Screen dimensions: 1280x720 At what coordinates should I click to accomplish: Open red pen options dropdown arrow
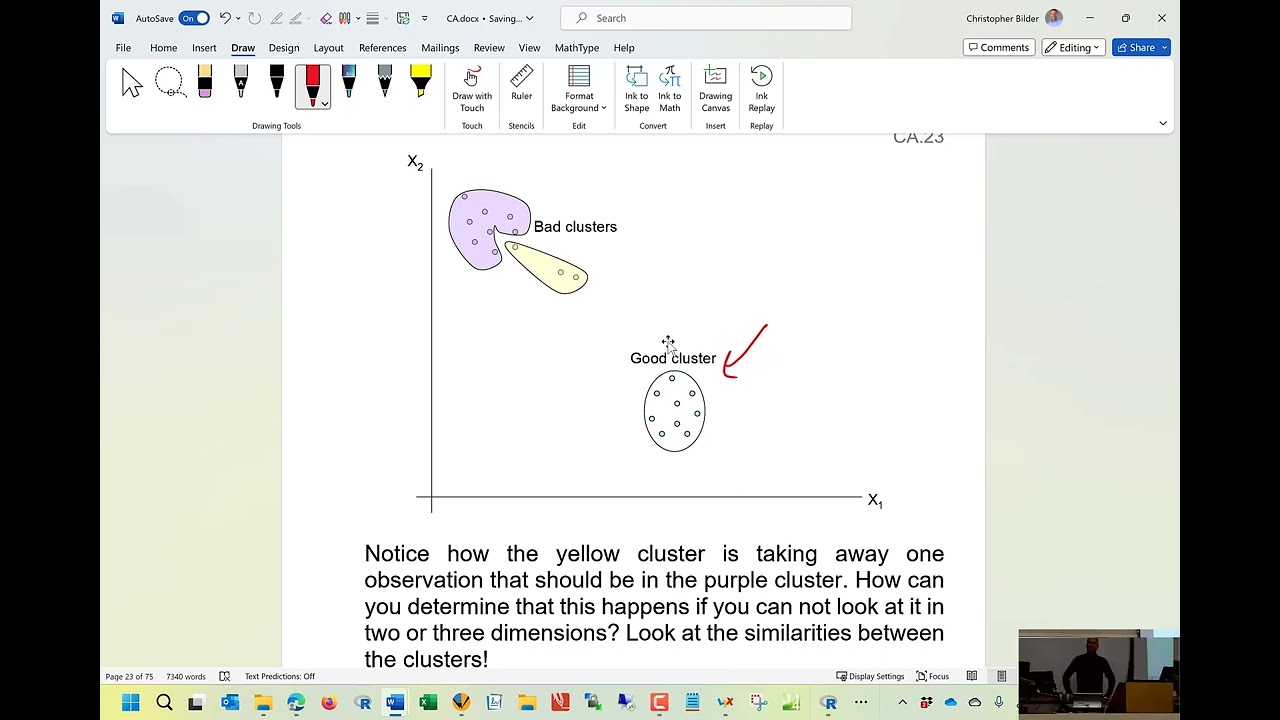tap(324, 103)
